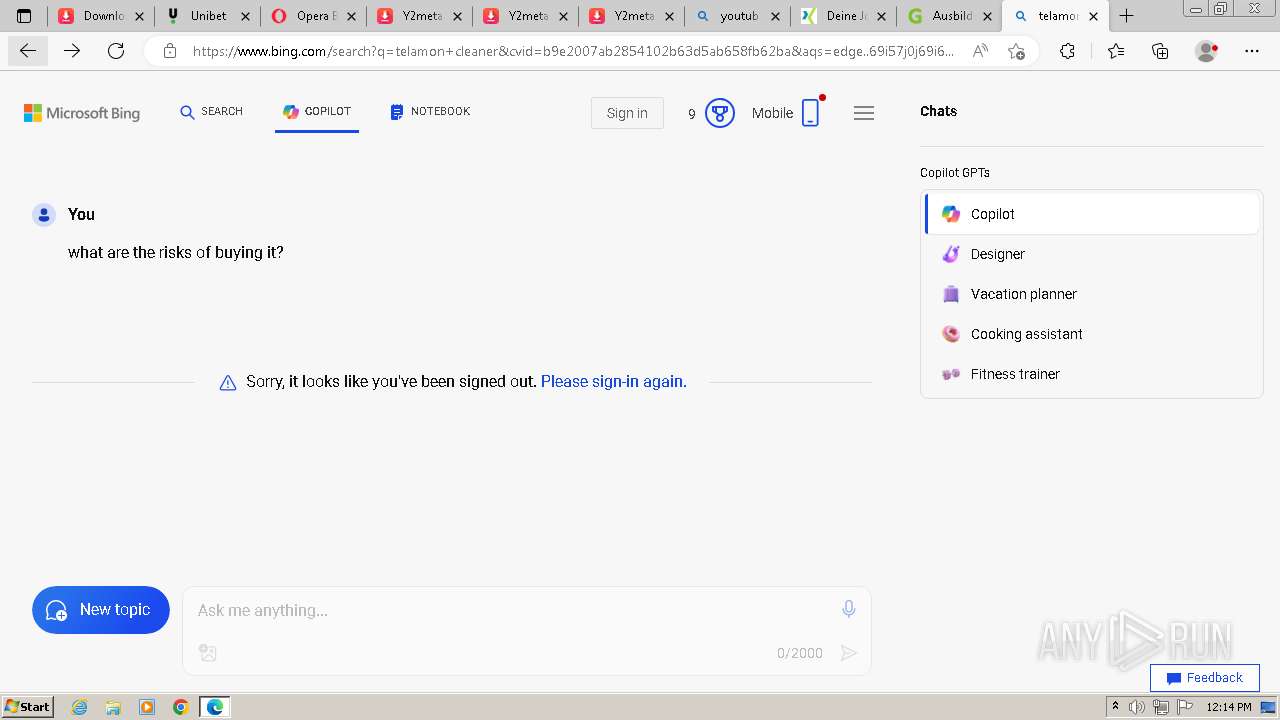Viewport: 1280px width, 720px height.
Task: Select Cooking assistant GPT
Action: pyautogui.click(x=1092, y=334)
